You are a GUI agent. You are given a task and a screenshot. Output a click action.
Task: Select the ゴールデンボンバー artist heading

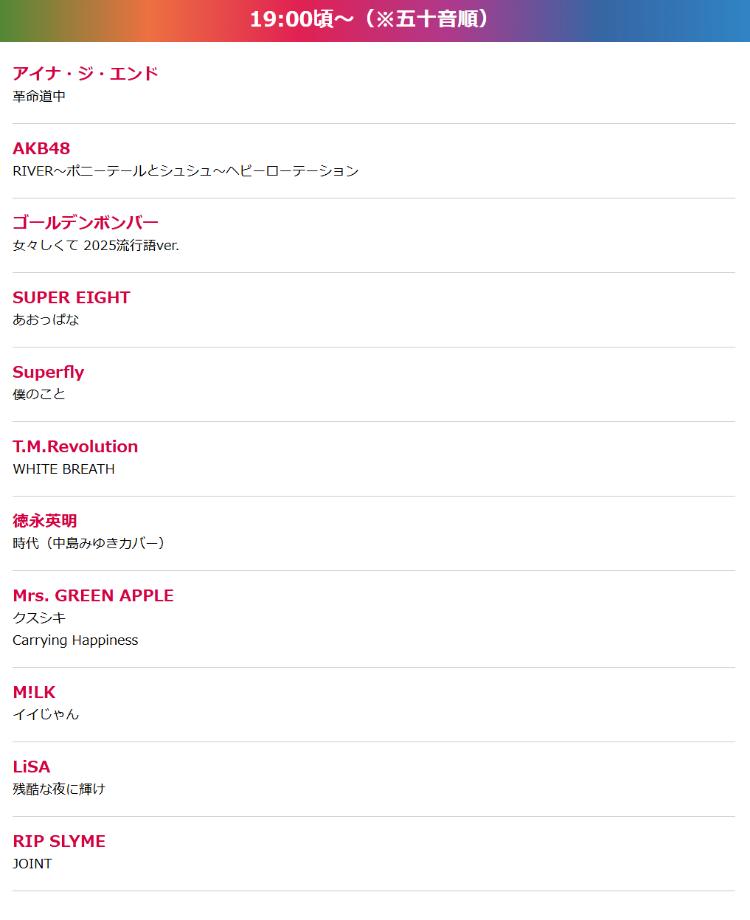[x=85, y=222]
